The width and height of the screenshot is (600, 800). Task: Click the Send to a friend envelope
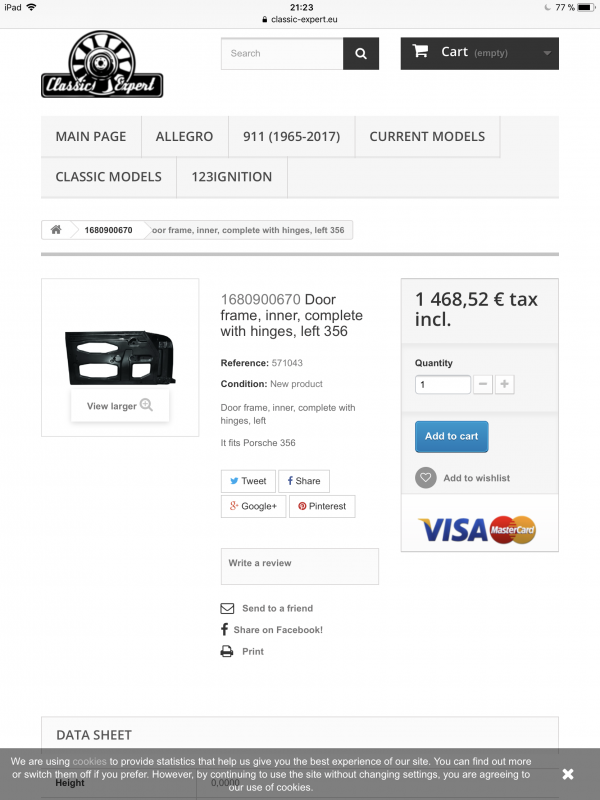(227, 608)
